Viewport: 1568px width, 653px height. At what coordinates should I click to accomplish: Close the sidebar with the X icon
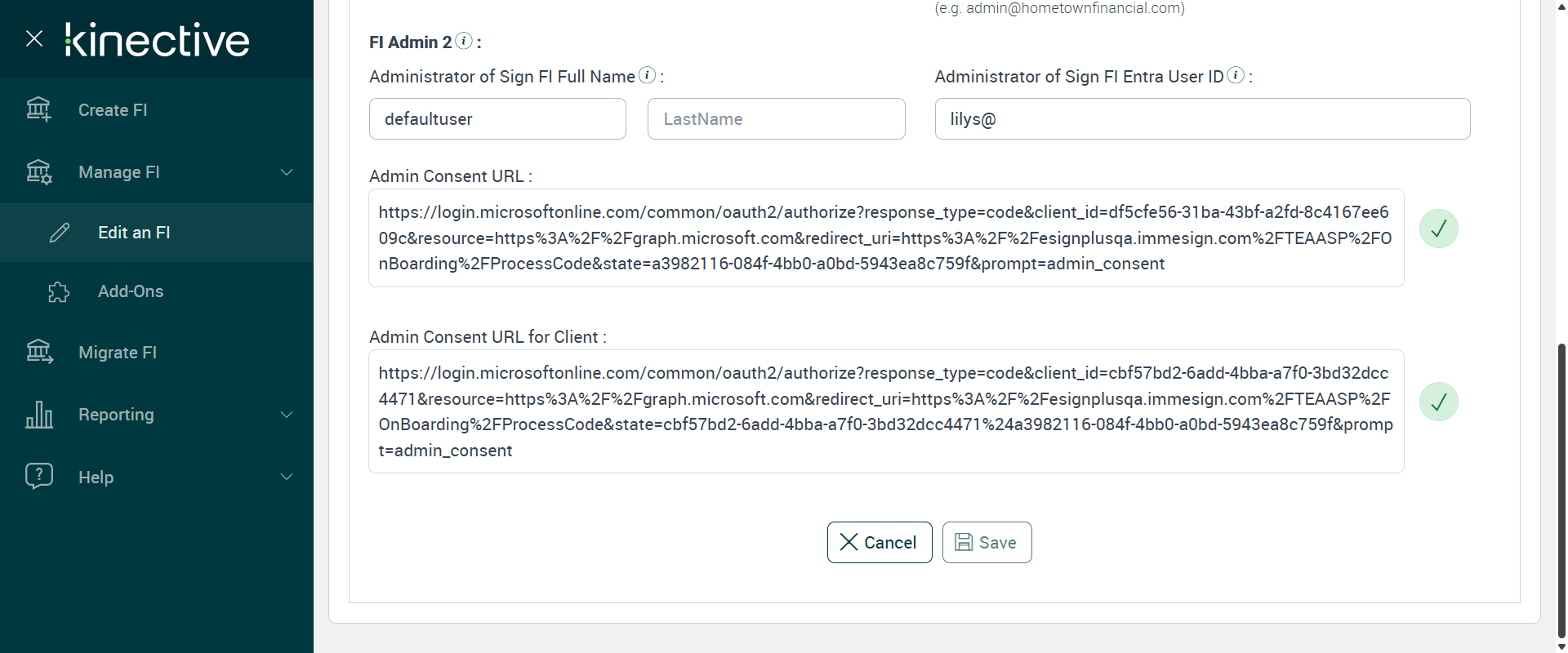click(34, 38)
